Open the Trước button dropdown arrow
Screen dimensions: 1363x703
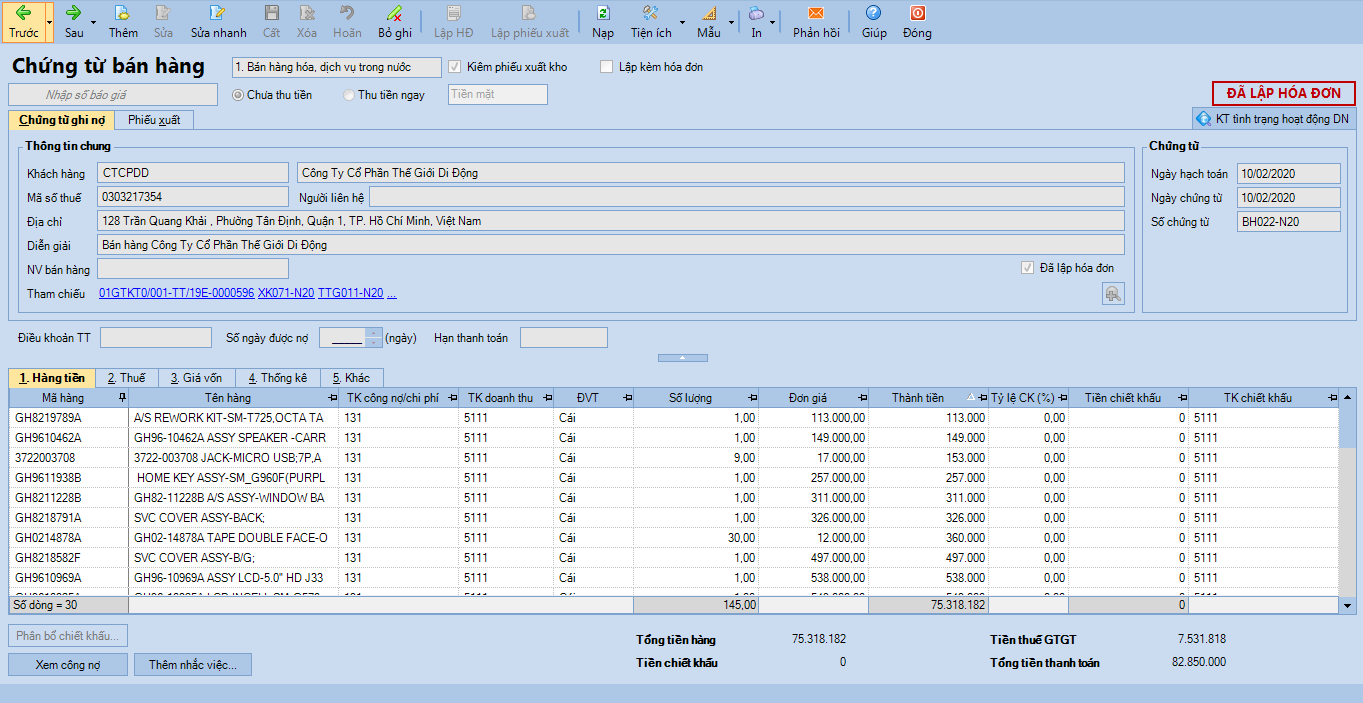coord(49,22)
